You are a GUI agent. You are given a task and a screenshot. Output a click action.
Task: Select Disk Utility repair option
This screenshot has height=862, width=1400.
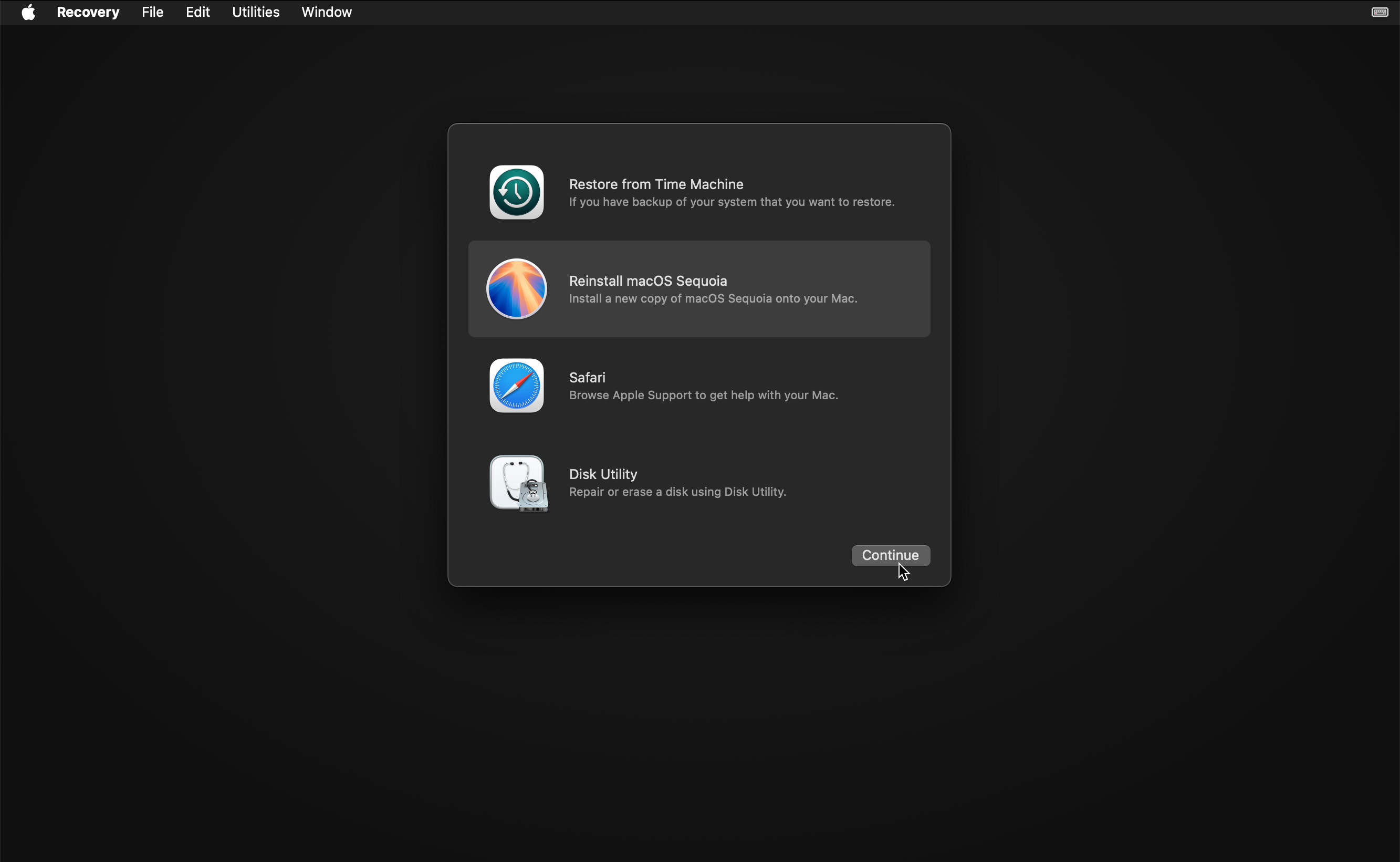point(700,482)
